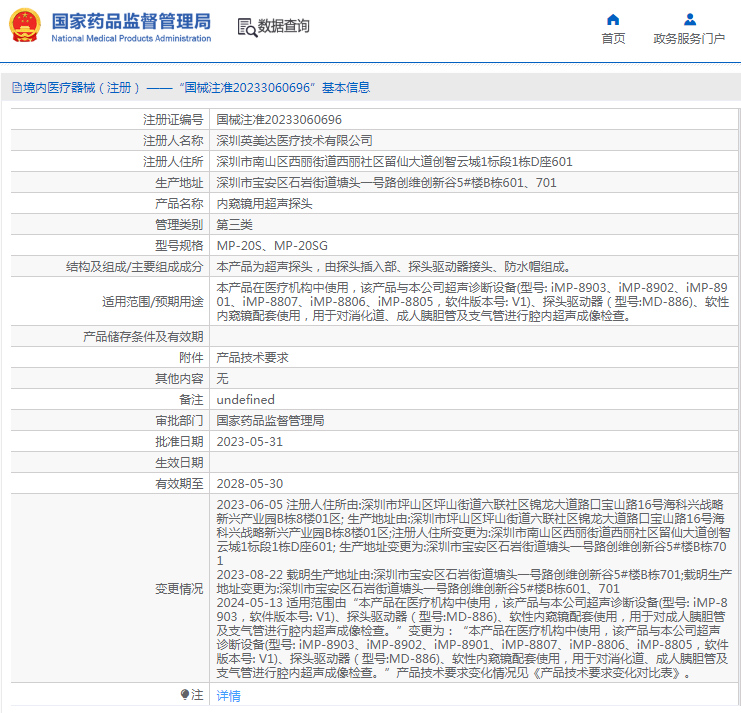Click model value MP-20S、MP-20SG
This screenshot has width=741, height=713.
pyautogui.click(x=272, y=246)
